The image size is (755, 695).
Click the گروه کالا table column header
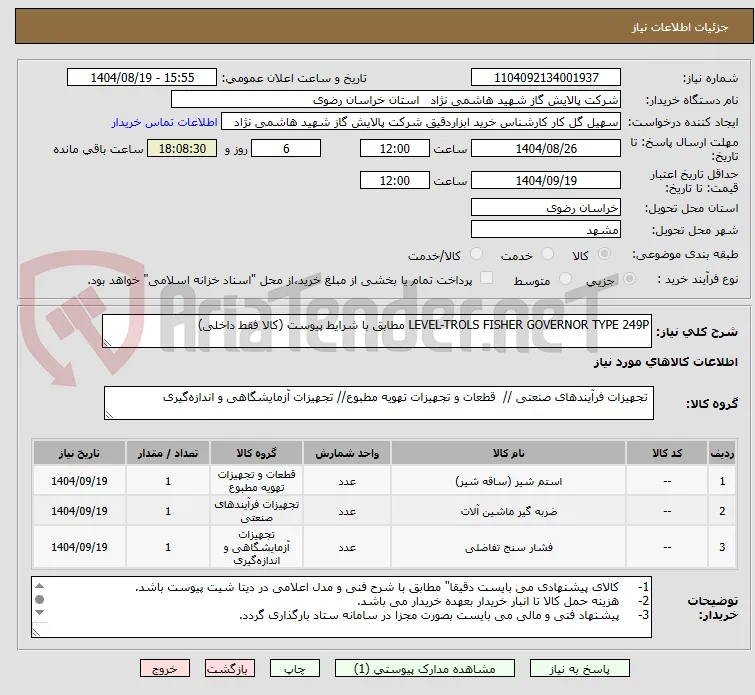click(x=257, y=453)
